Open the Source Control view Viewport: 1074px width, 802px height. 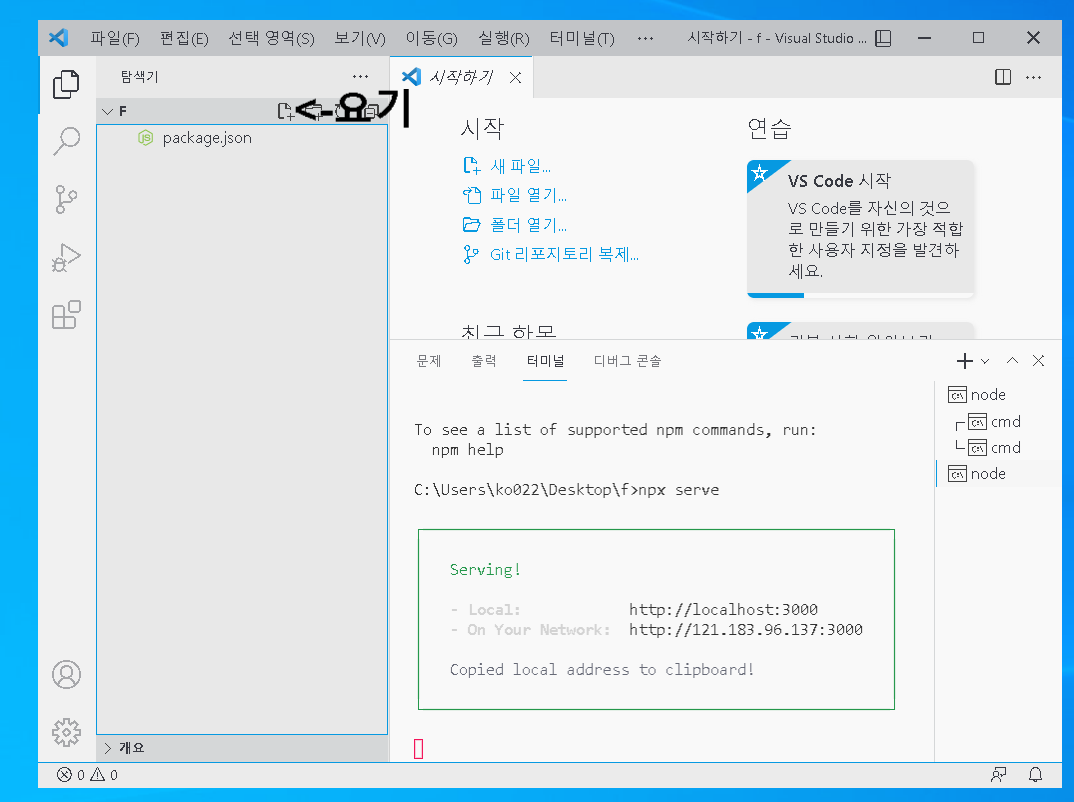pos(66,199)
